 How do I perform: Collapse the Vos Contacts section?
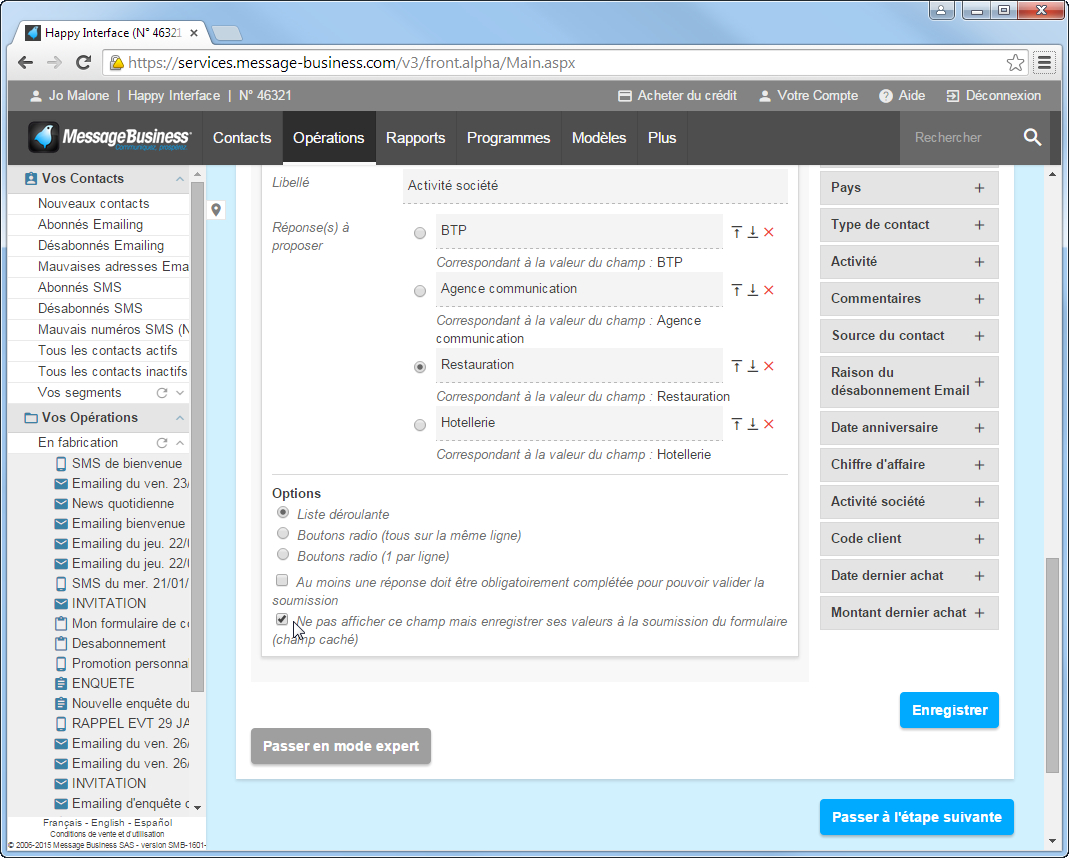180,179
